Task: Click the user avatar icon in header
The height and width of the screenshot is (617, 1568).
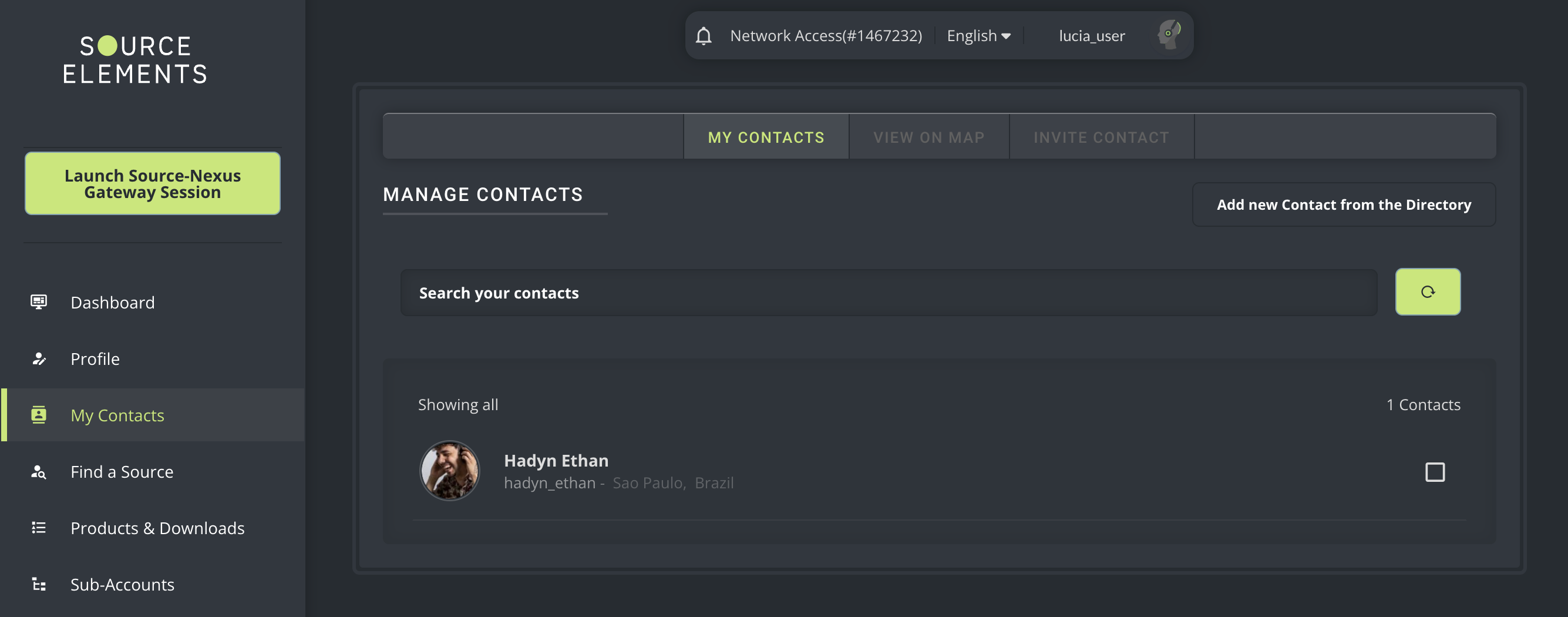Action: 1169,35
